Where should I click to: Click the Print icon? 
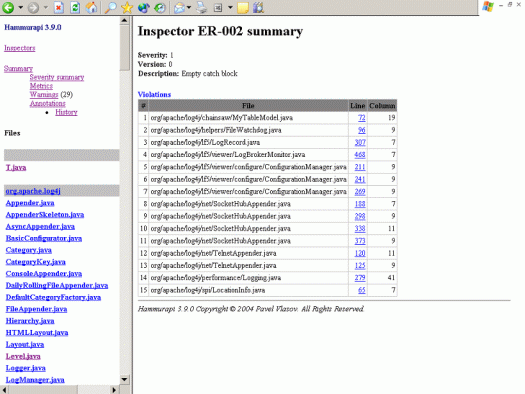coord(202,7)
